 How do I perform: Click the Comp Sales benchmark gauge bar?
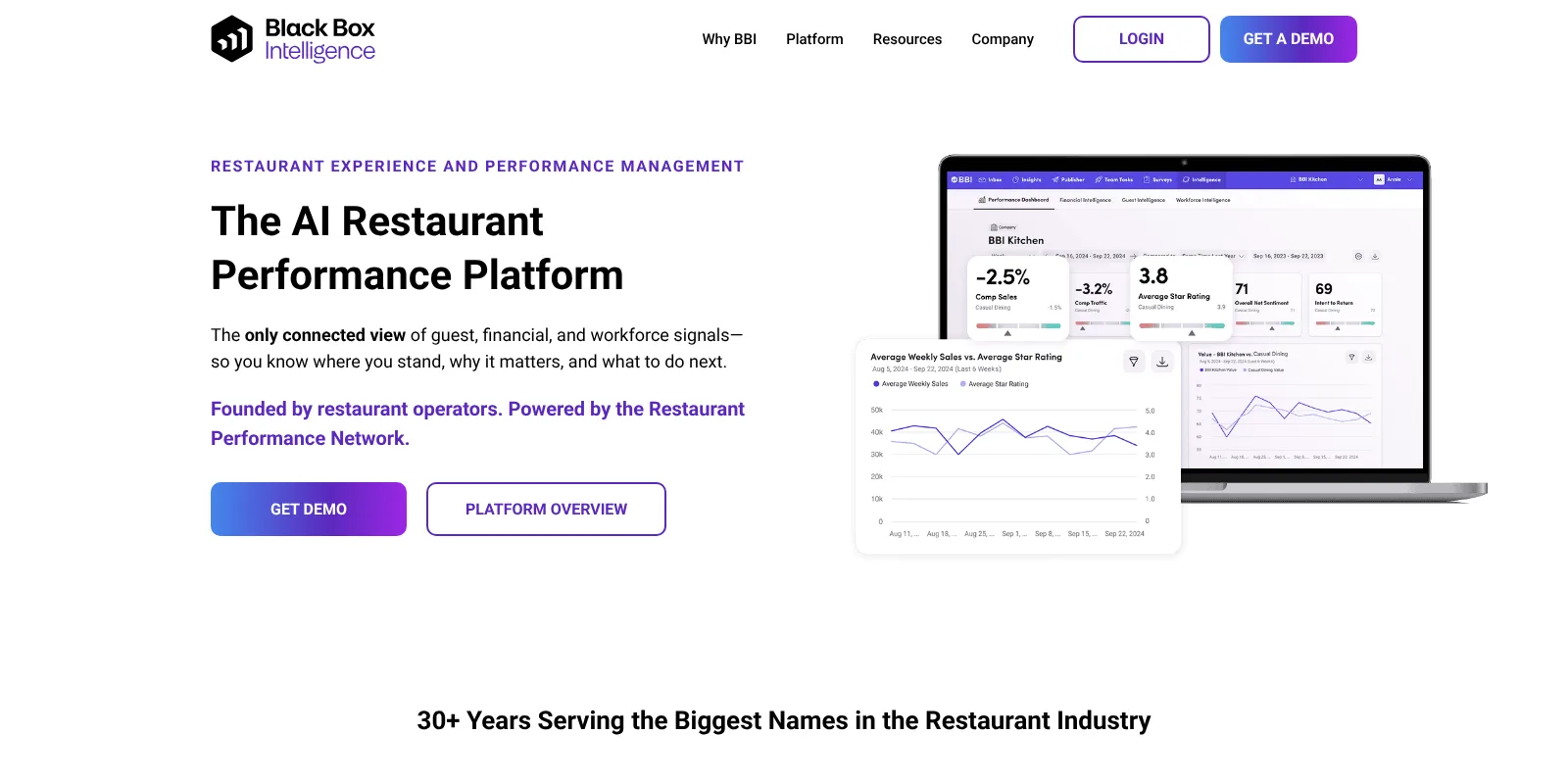click(1018, 325)
